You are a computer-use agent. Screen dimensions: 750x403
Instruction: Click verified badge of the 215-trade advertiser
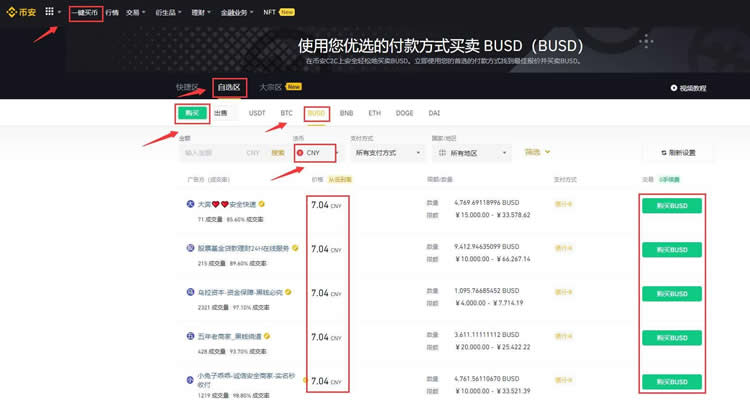pyautogui.click(x=295, y=248)
